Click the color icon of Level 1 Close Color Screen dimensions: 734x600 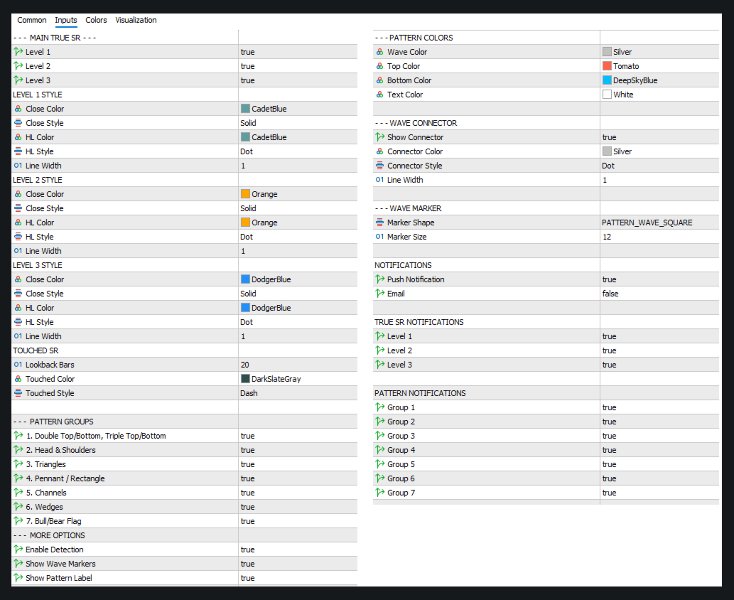pyautogui.click(x=18, y=109)
